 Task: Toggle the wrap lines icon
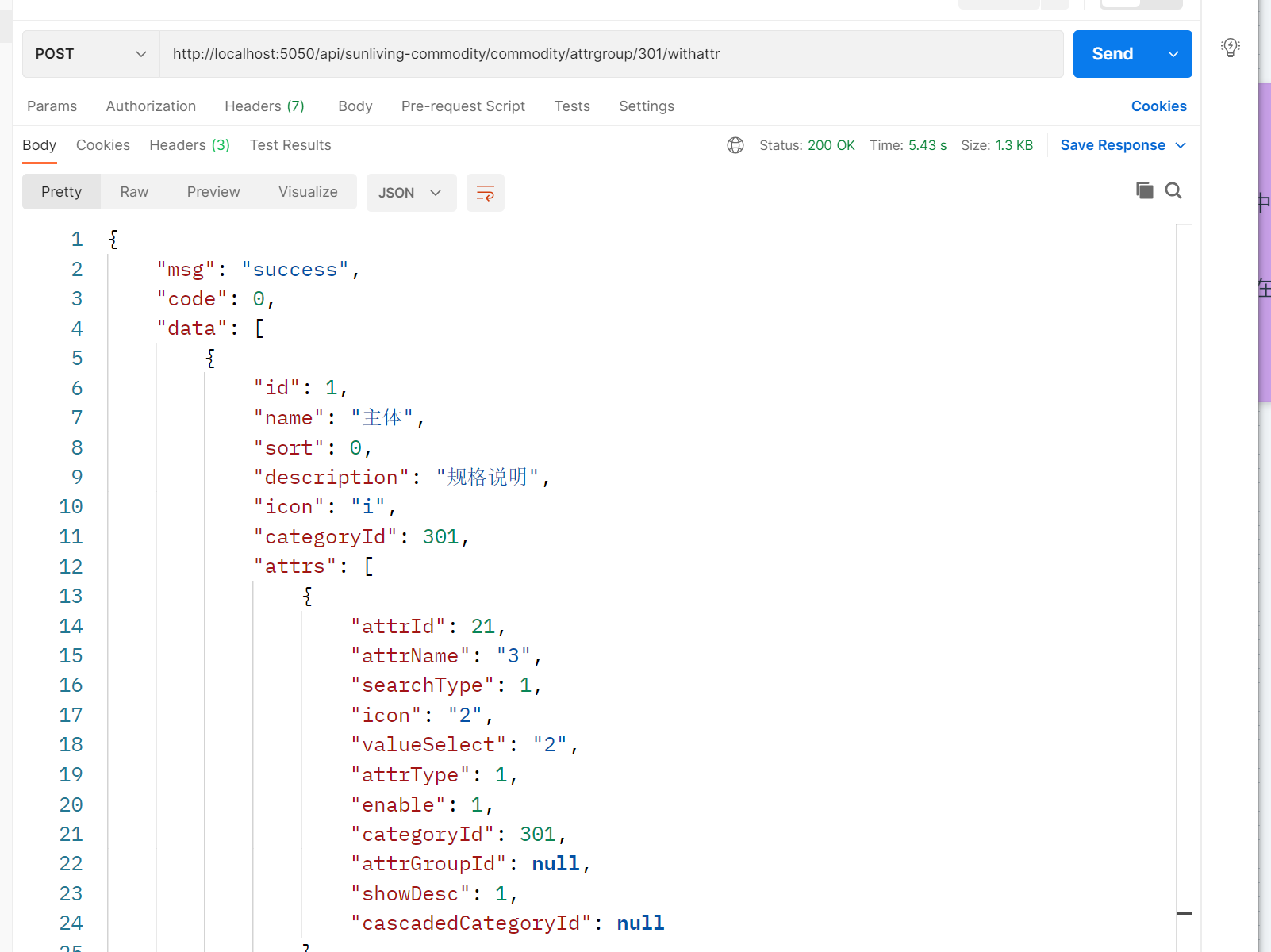tap(486, 193)
